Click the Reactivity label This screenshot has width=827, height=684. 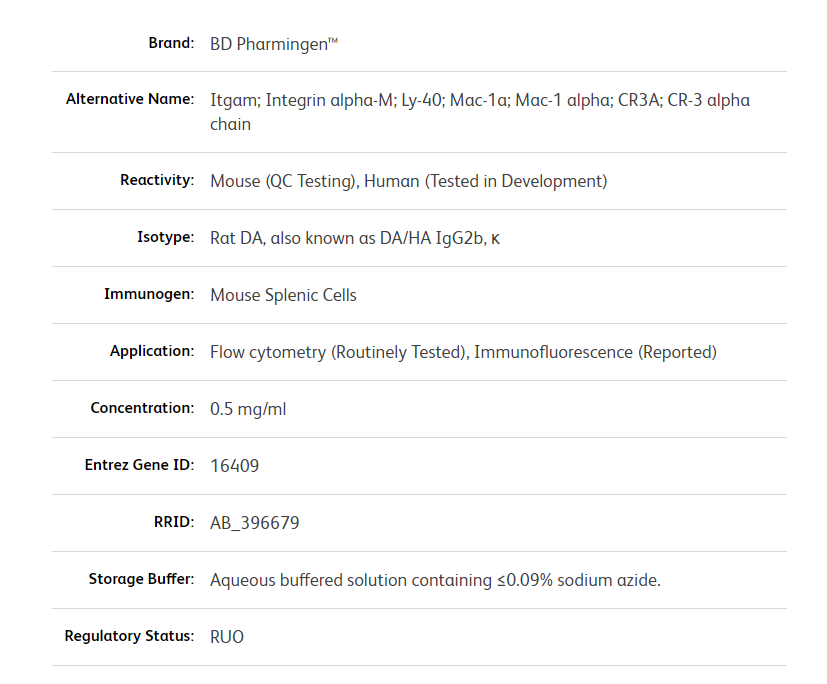click(157, 180)
